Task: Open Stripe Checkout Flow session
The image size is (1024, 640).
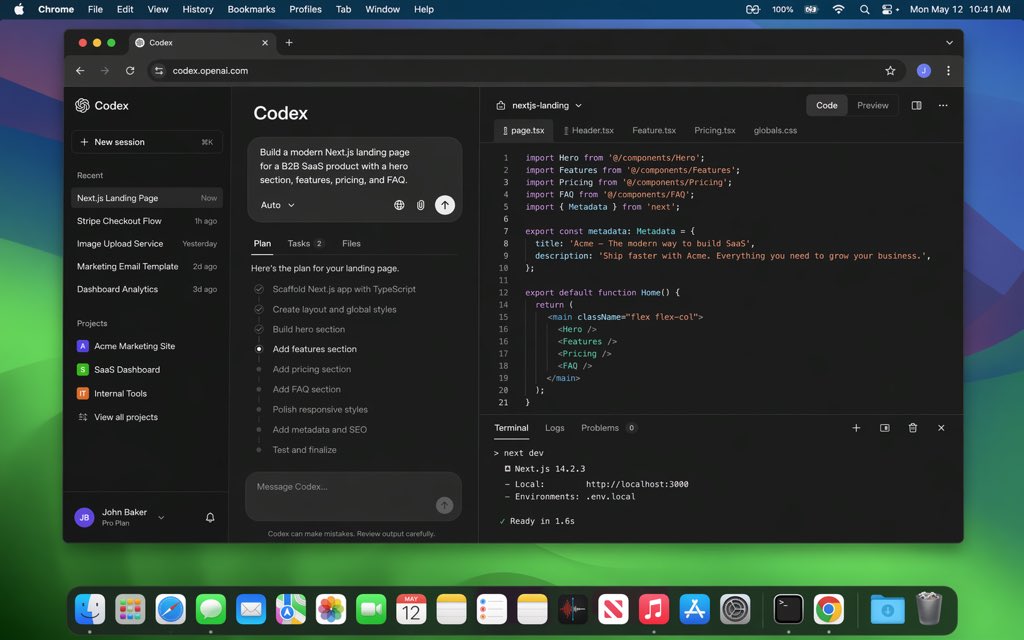Action: pos(147,221)
